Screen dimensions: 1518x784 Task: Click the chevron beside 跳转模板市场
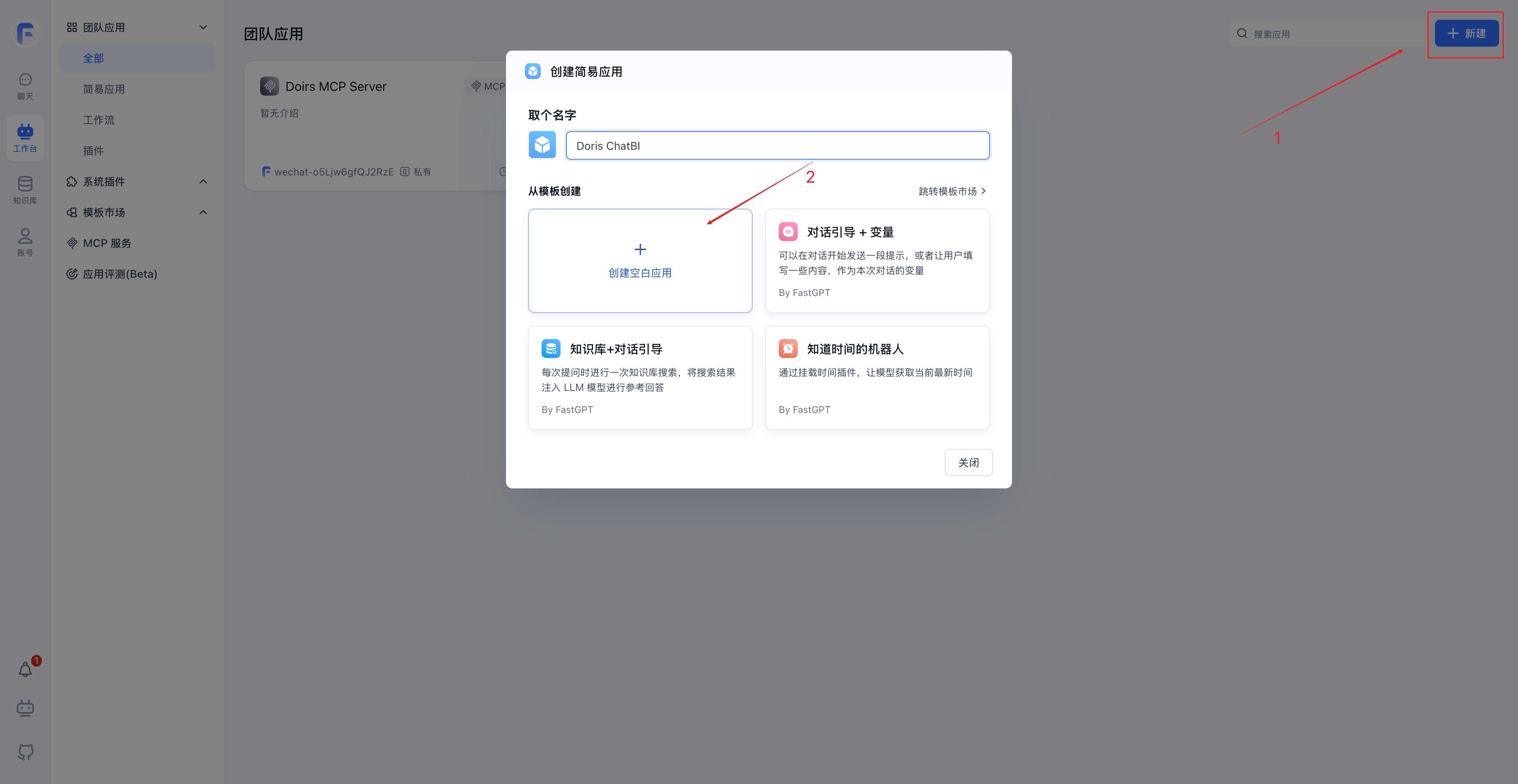click(x=984, y=191)
